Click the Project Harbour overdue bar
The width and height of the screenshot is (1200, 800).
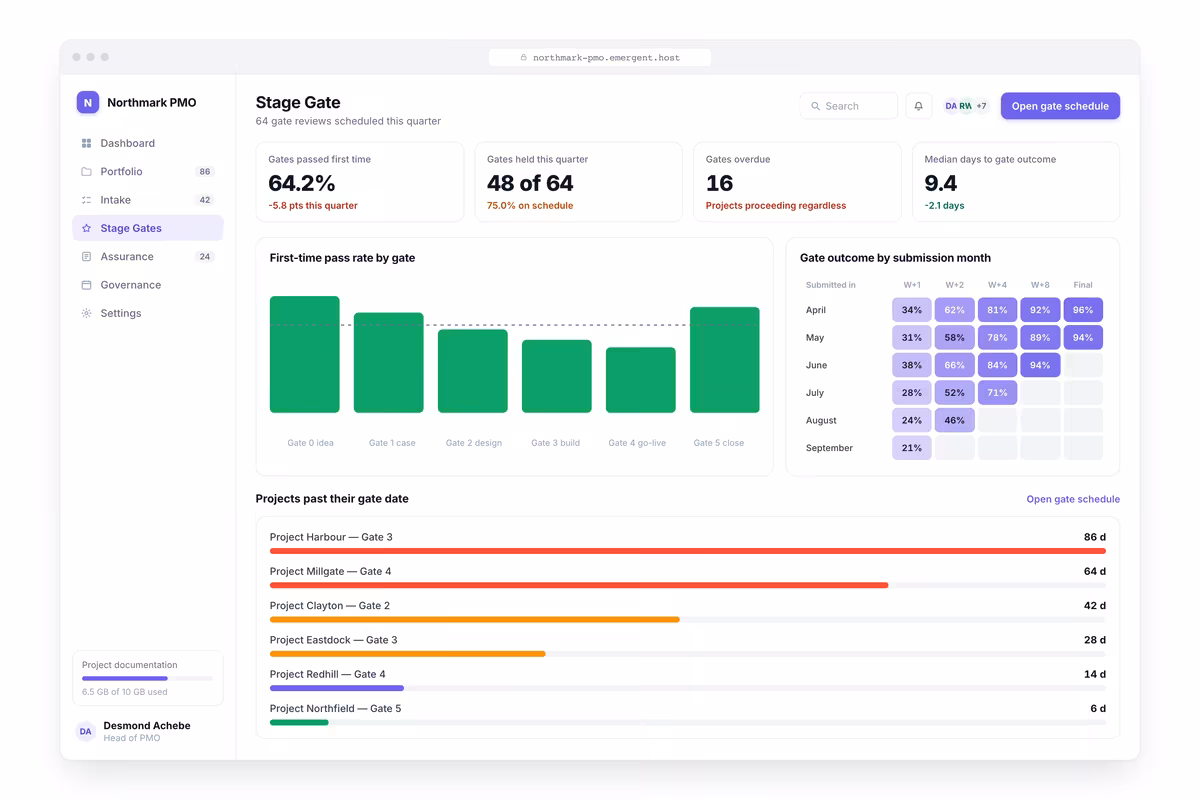coord(688,551)
